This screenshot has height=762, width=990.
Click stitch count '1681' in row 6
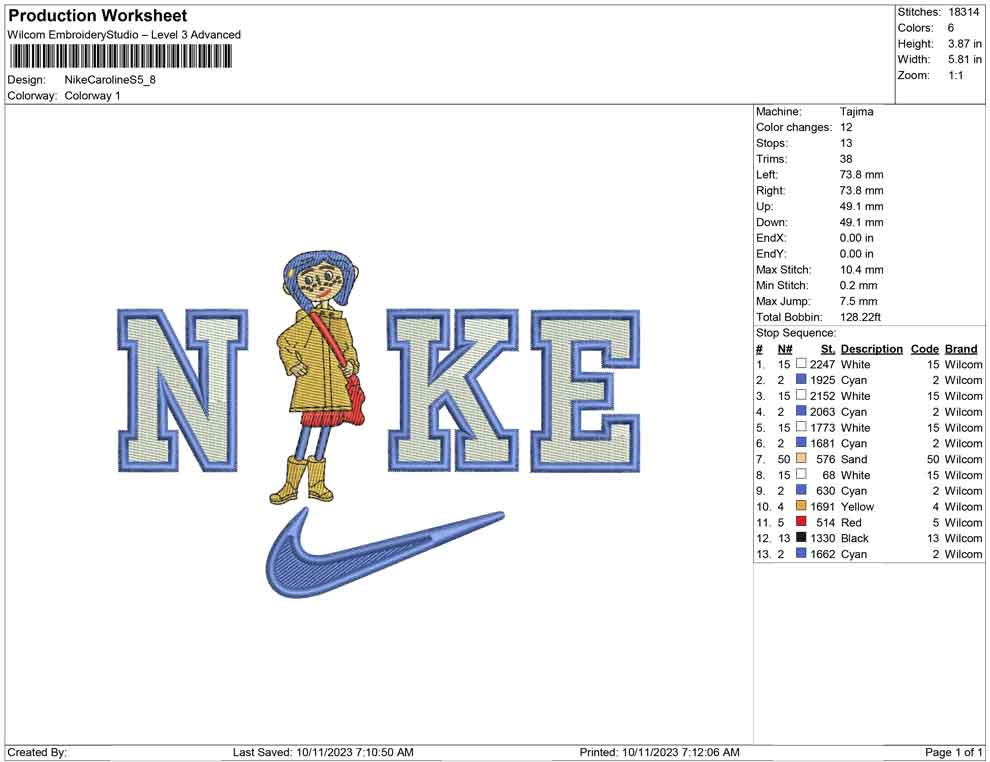(823, 443)
